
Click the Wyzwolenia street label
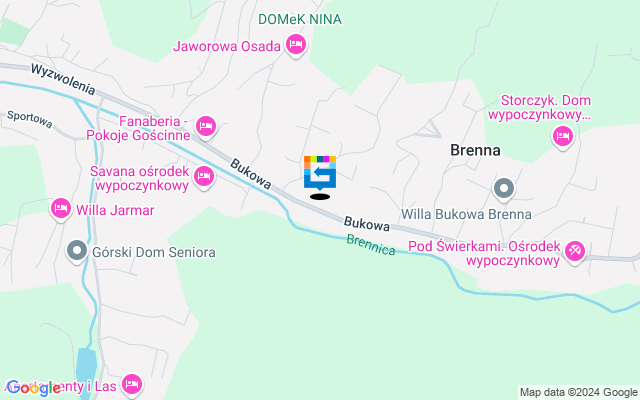63,79
